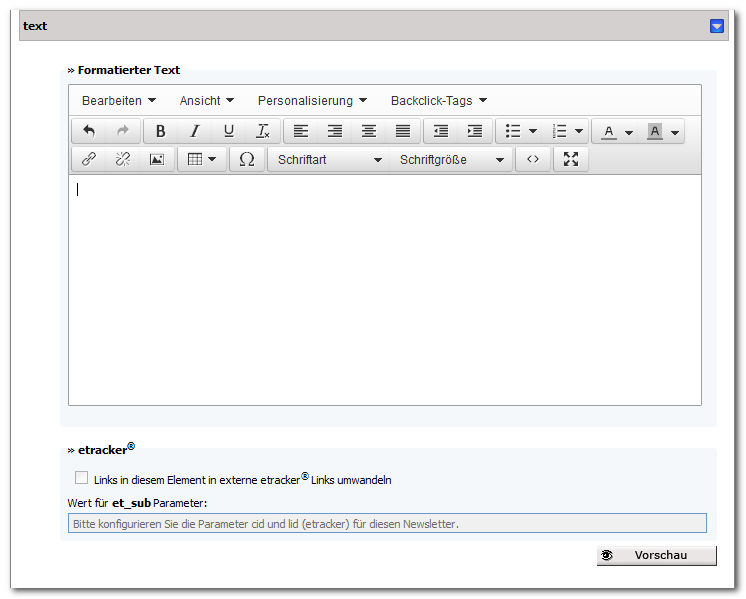Redo the last action
Image resolution: width=746 pixels, height=599 pixels.
(123, 131)
